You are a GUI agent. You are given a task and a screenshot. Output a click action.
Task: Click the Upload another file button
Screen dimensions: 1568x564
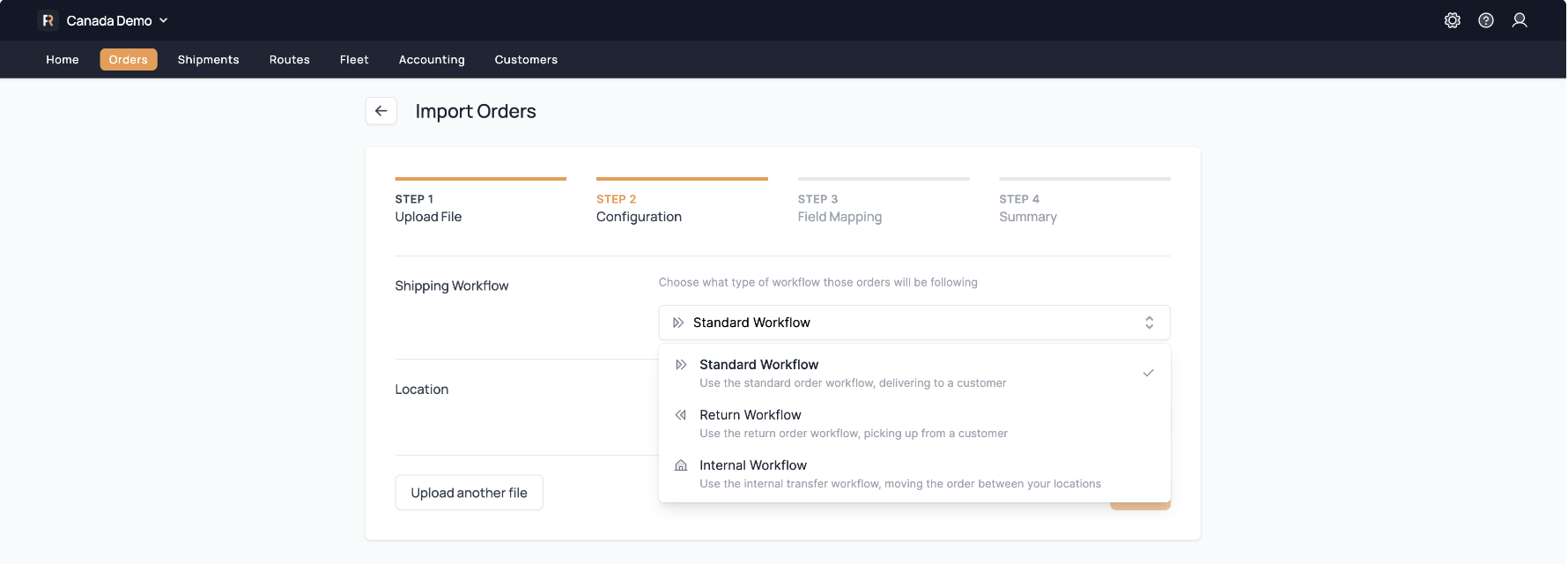click(469, 493)
